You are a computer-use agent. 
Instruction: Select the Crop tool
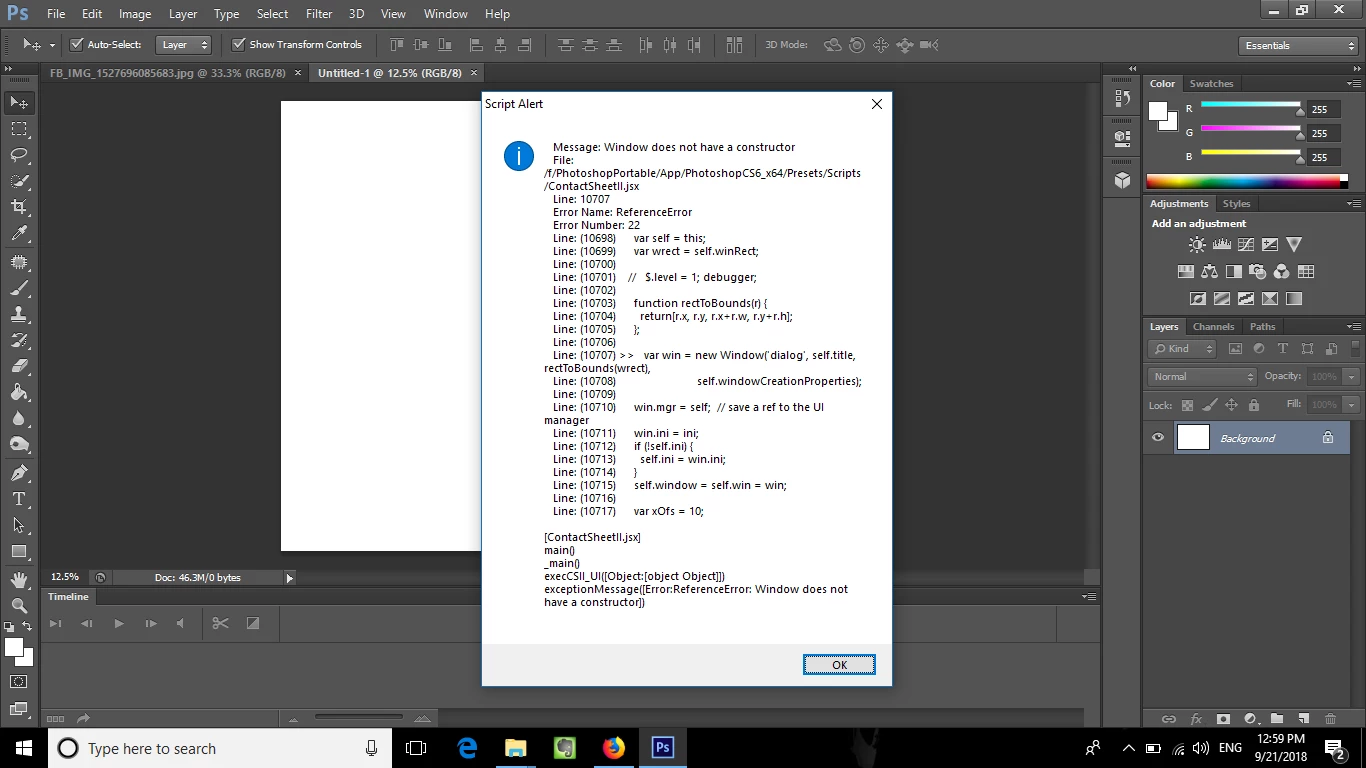(19, 207)
